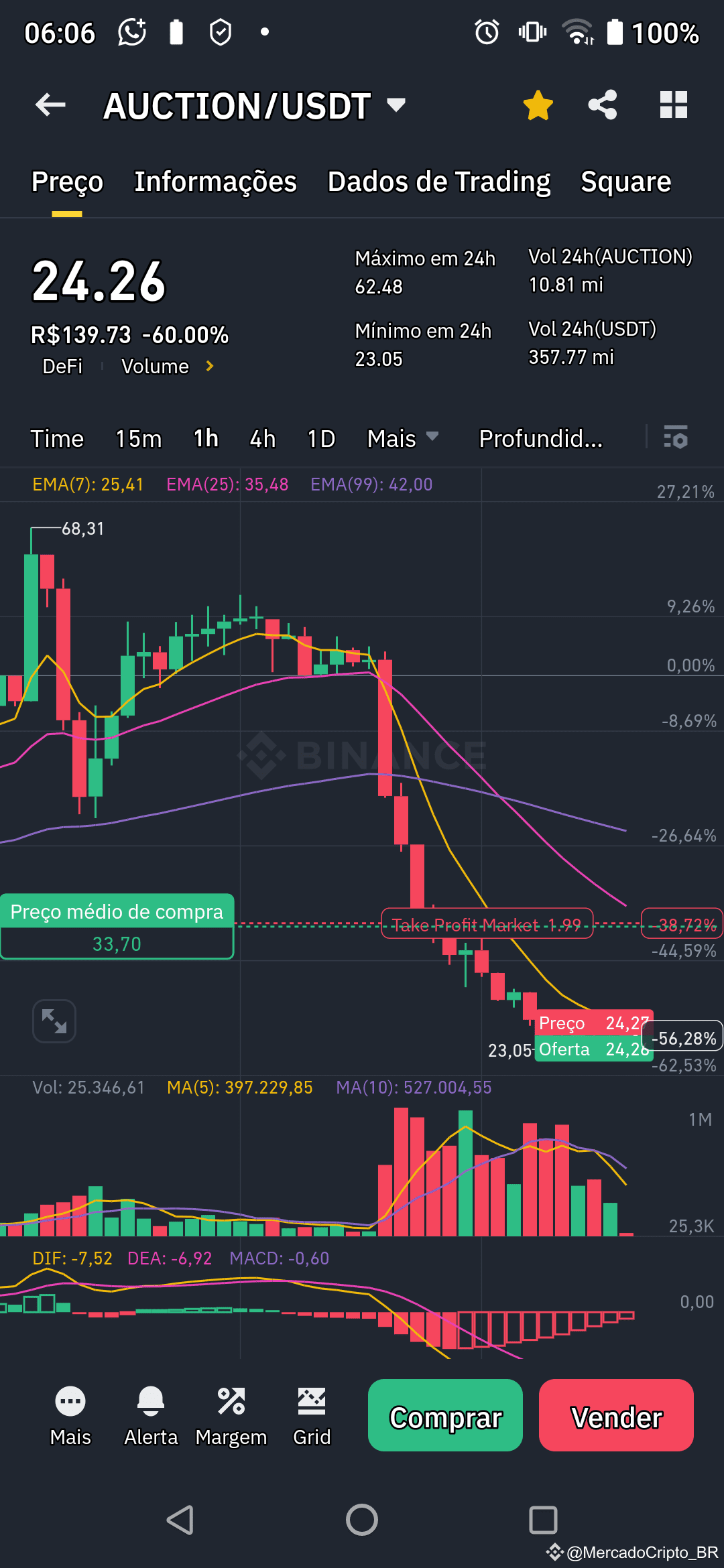Tap the vibrate mode status icon

point(532,31)
